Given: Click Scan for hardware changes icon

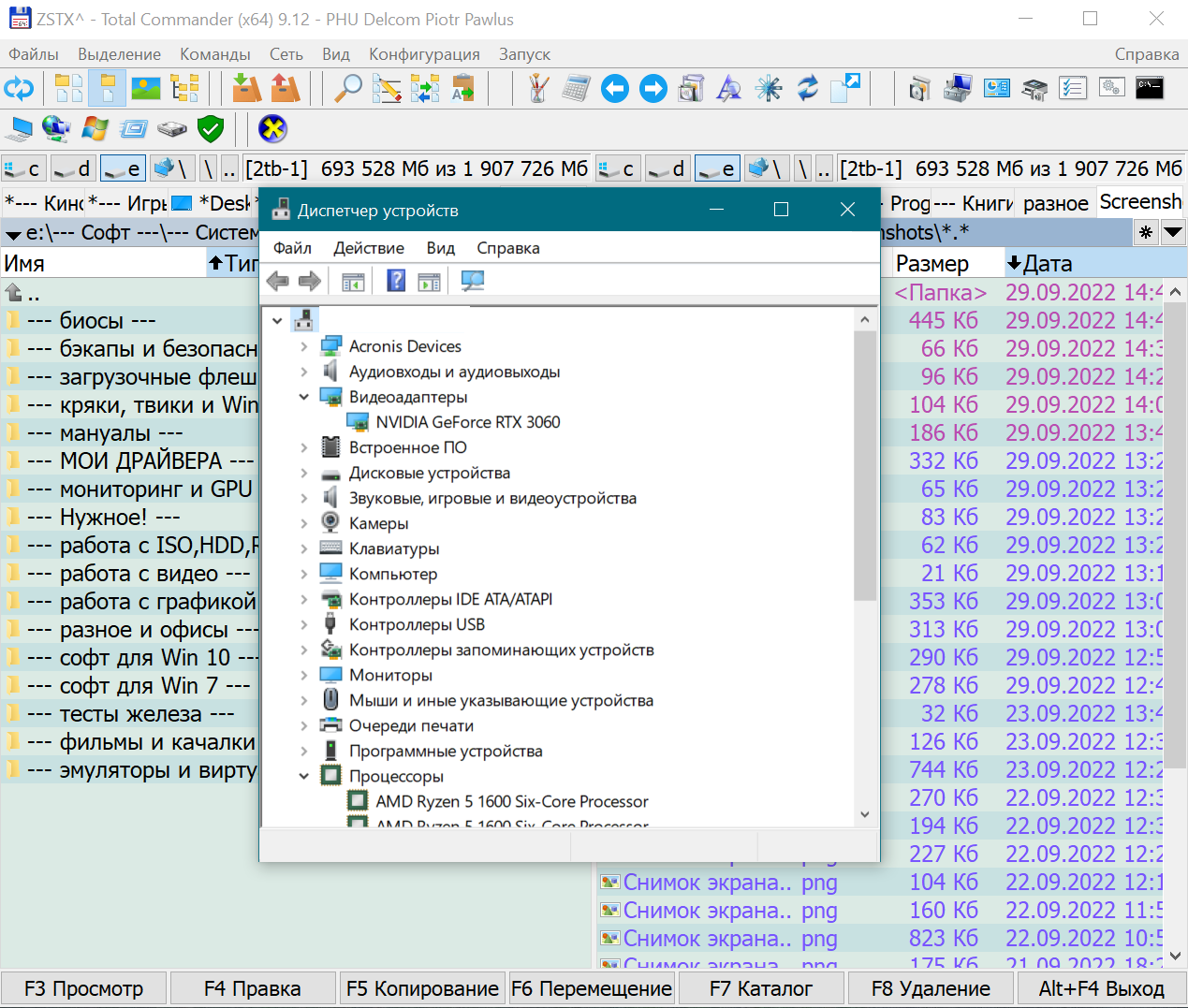Looking at the screenshot, I should tap(473, 281).
